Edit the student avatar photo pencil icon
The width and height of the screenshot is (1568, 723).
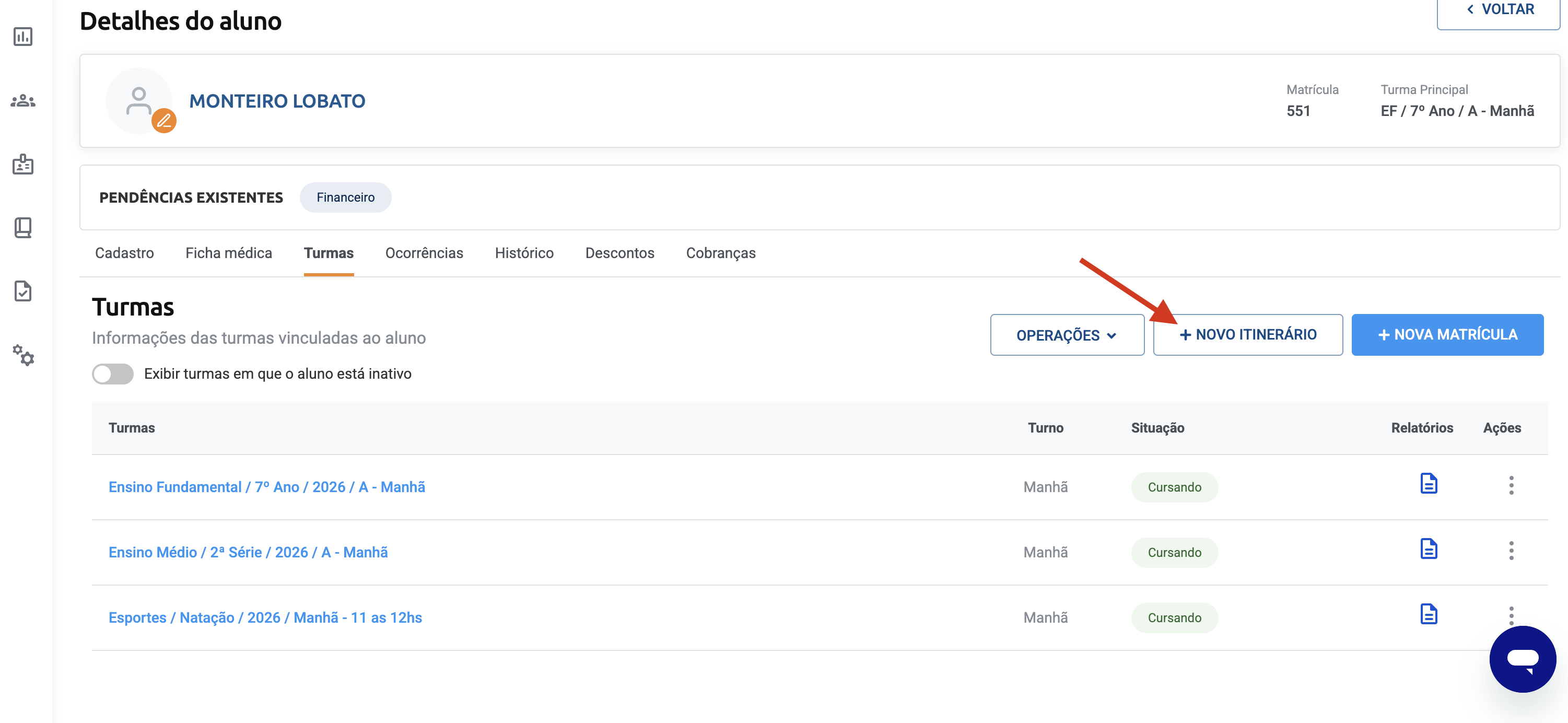pos(163,121)
